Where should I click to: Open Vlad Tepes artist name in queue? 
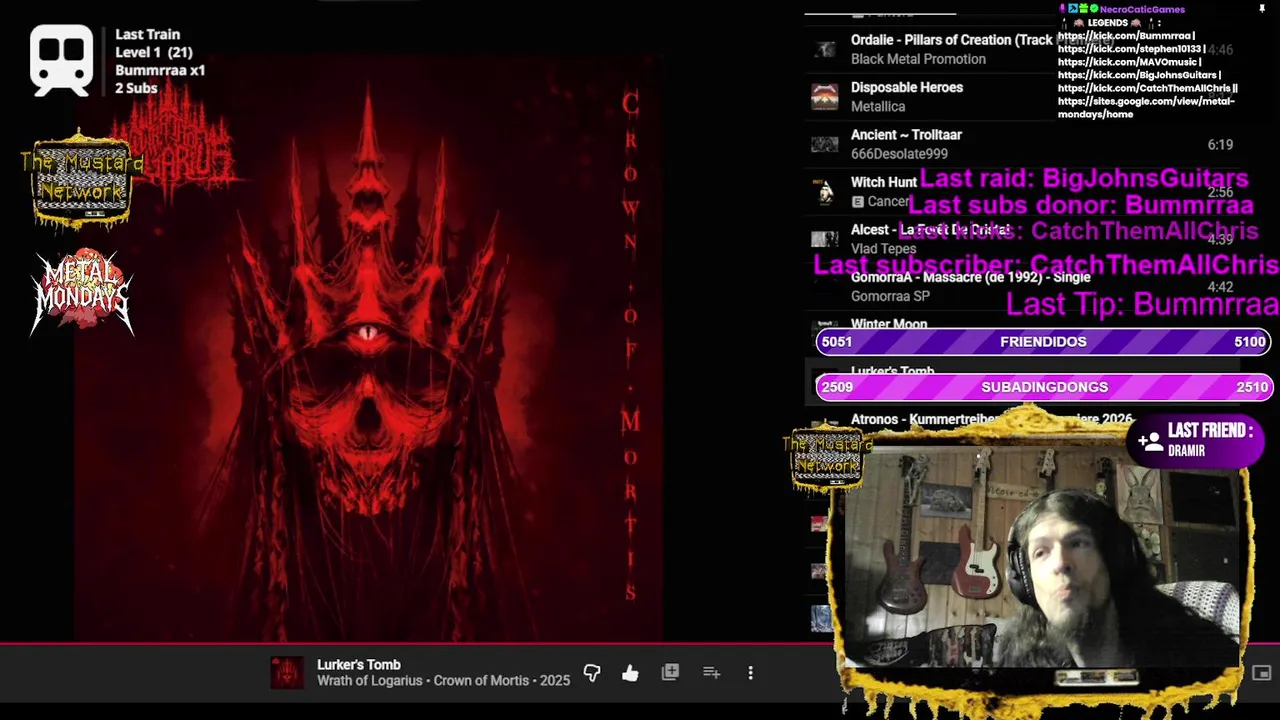[883, 249]
